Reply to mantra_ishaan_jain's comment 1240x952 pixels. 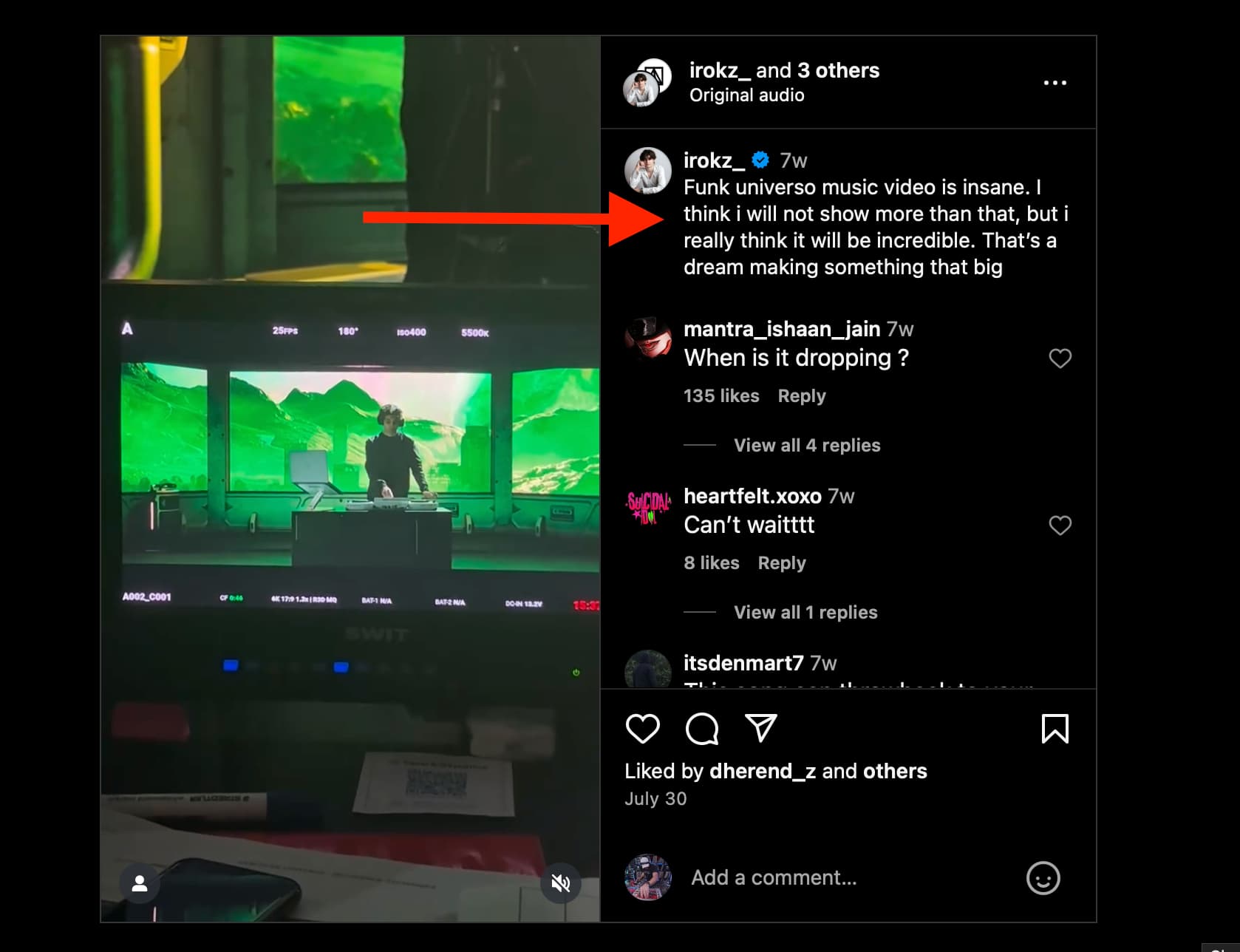pos(802,396)
